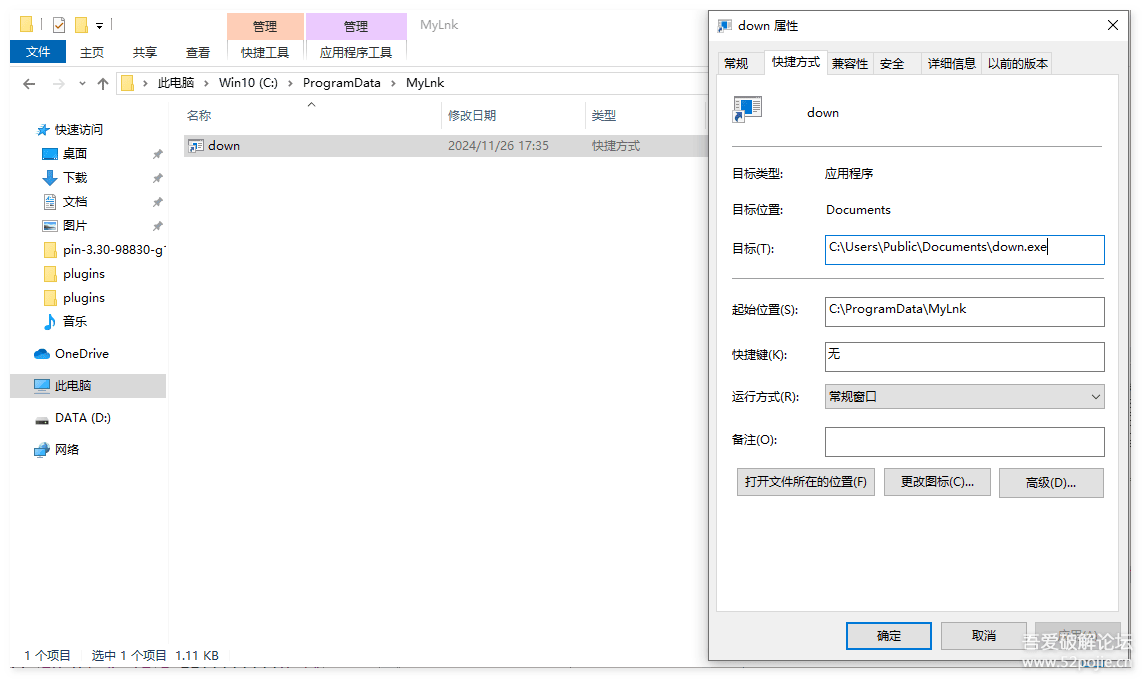Open the 查看 ribbon tab
The image size is (1142, 679).
click(x=198, y=53)
